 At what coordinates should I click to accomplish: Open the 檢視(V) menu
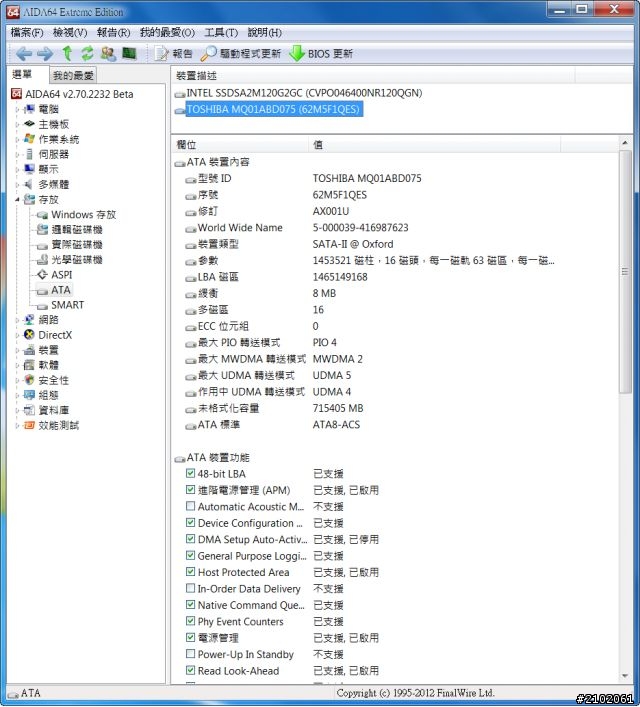(70, 32)
